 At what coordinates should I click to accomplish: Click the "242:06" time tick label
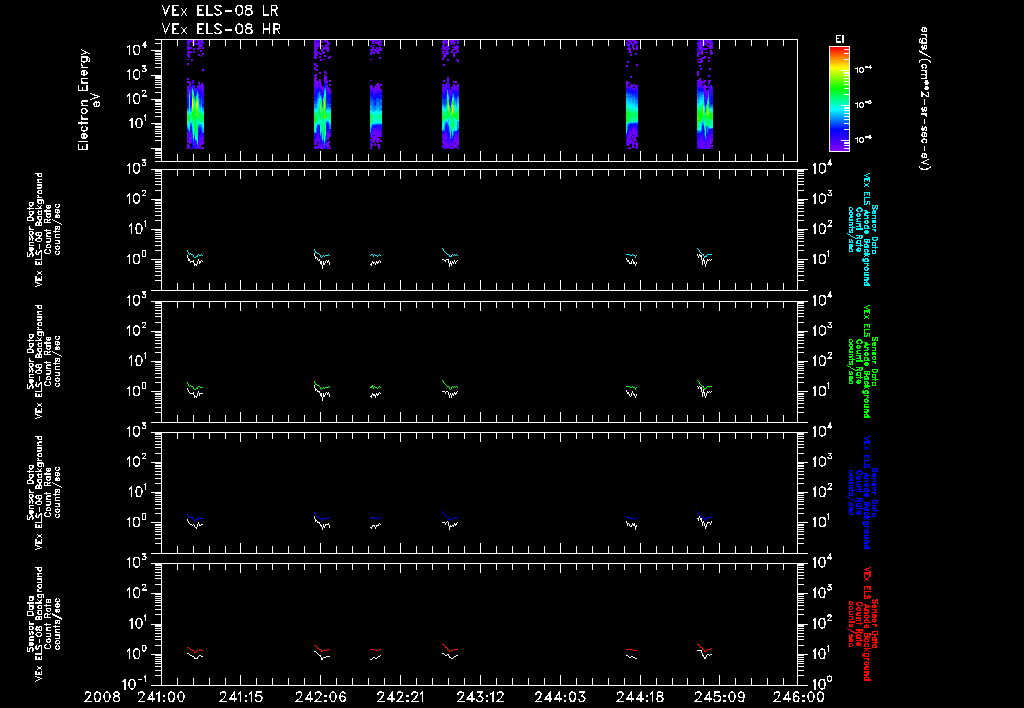point(320,698)
